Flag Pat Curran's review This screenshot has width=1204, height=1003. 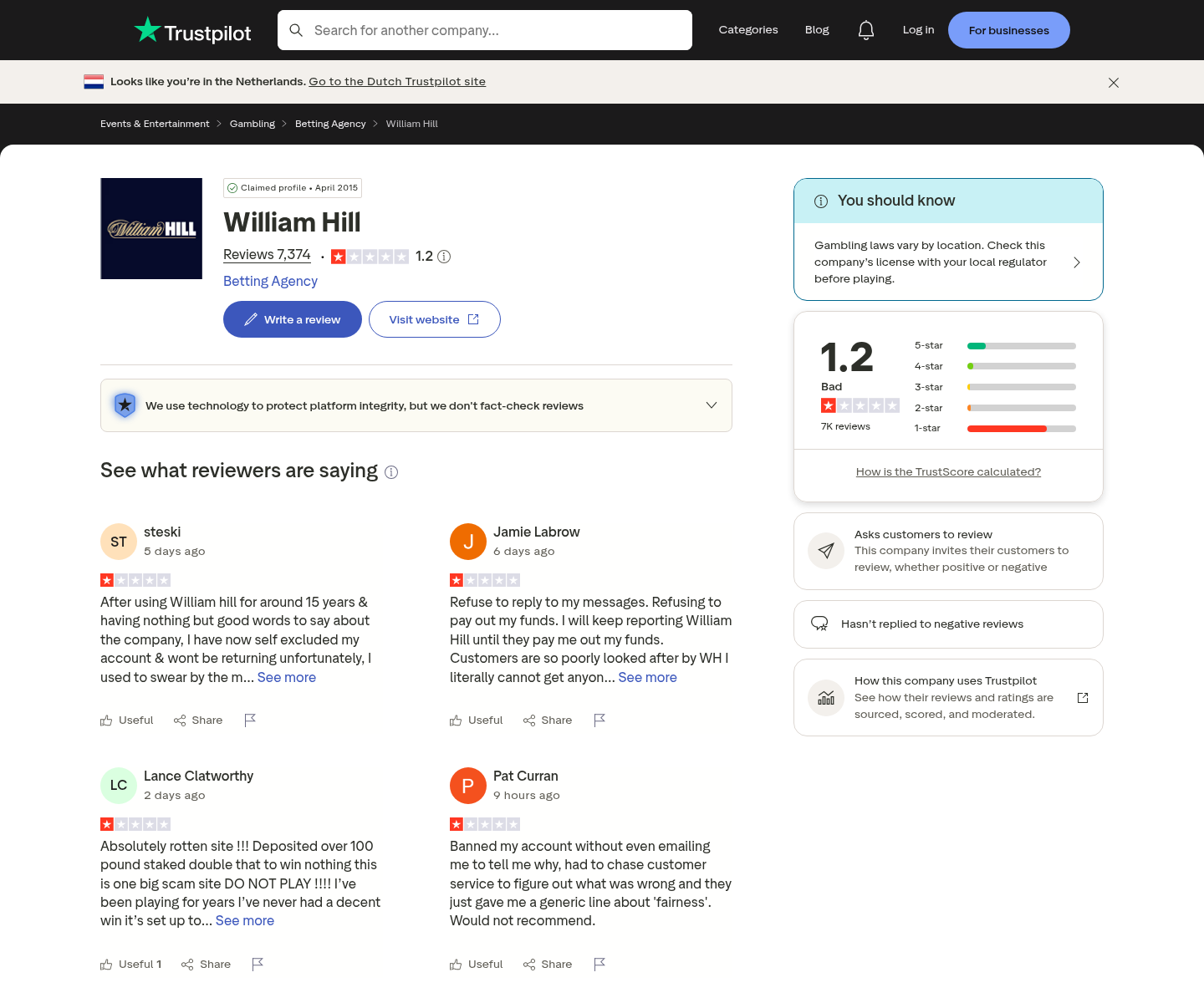(x=599, y=965)
